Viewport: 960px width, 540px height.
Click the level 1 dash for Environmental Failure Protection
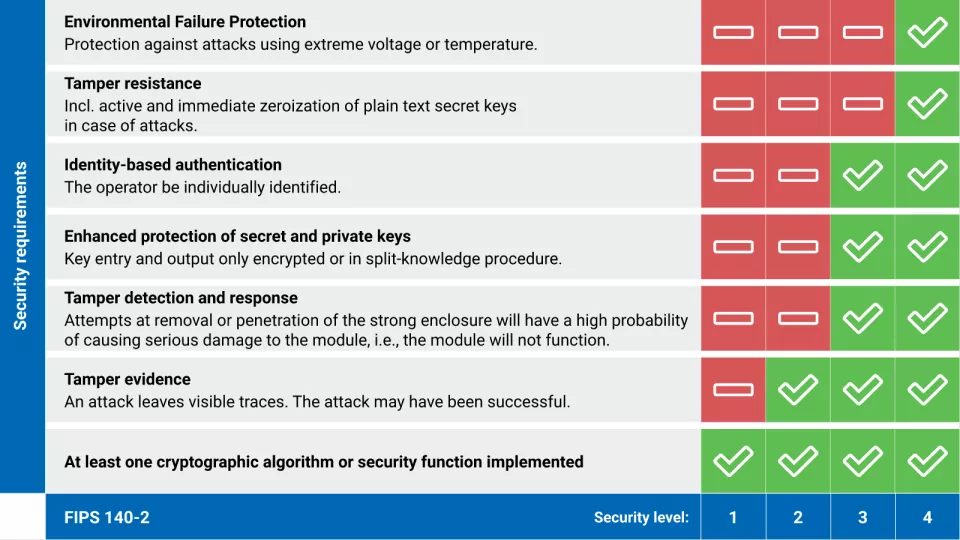(x=733, y=32)
